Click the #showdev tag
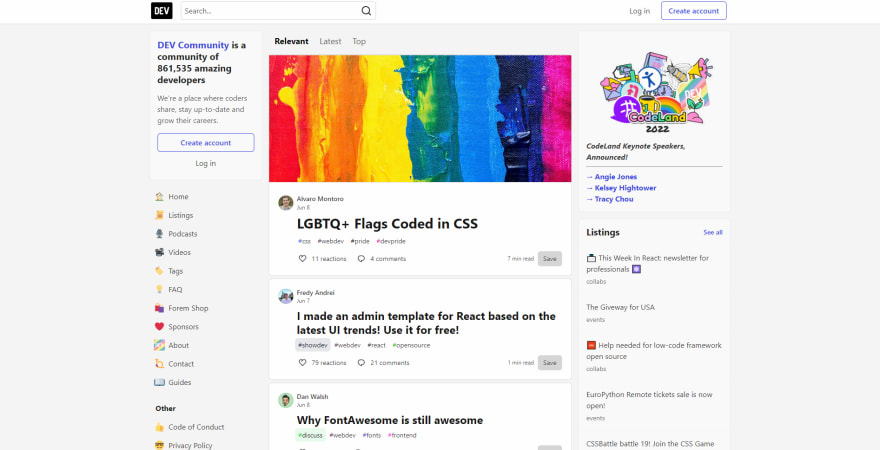 (313, 346)
